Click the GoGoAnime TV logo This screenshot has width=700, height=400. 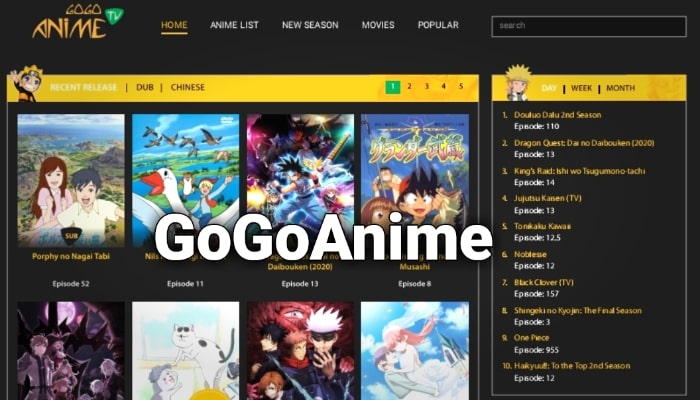pyautogui.click(x=78, y=21)
